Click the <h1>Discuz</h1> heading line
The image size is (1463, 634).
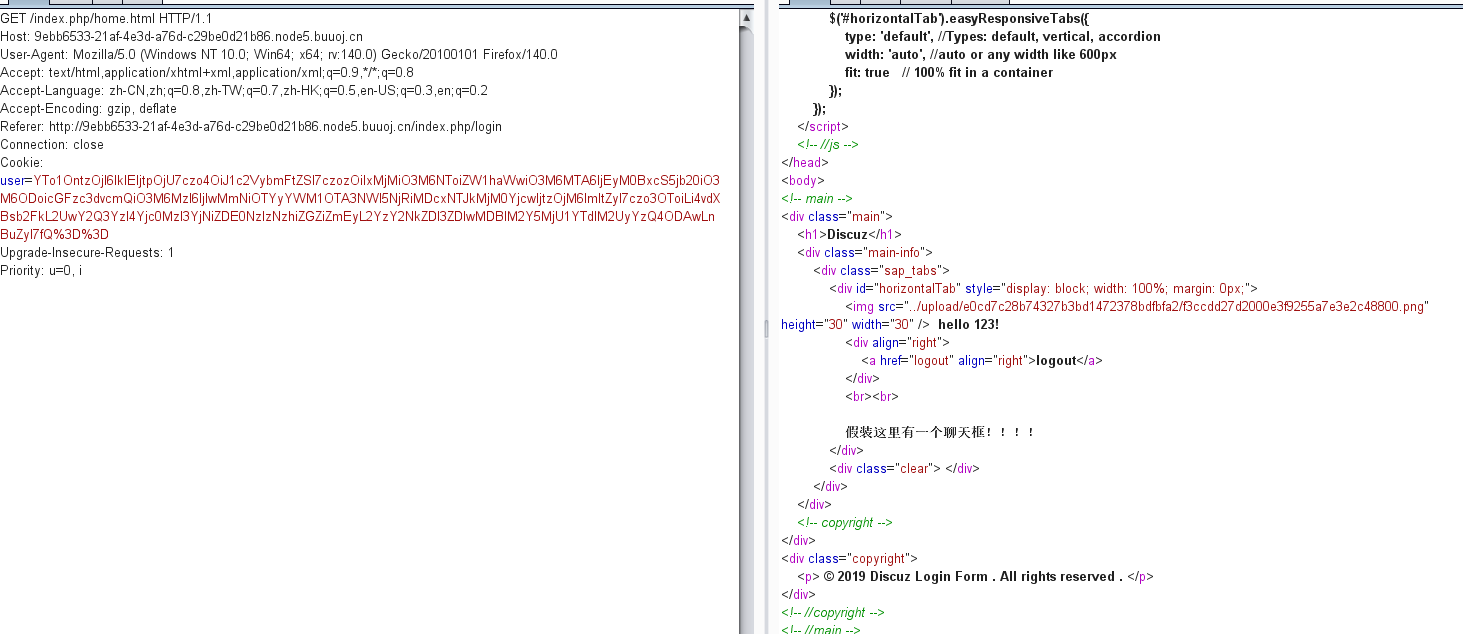click(850, 235)
